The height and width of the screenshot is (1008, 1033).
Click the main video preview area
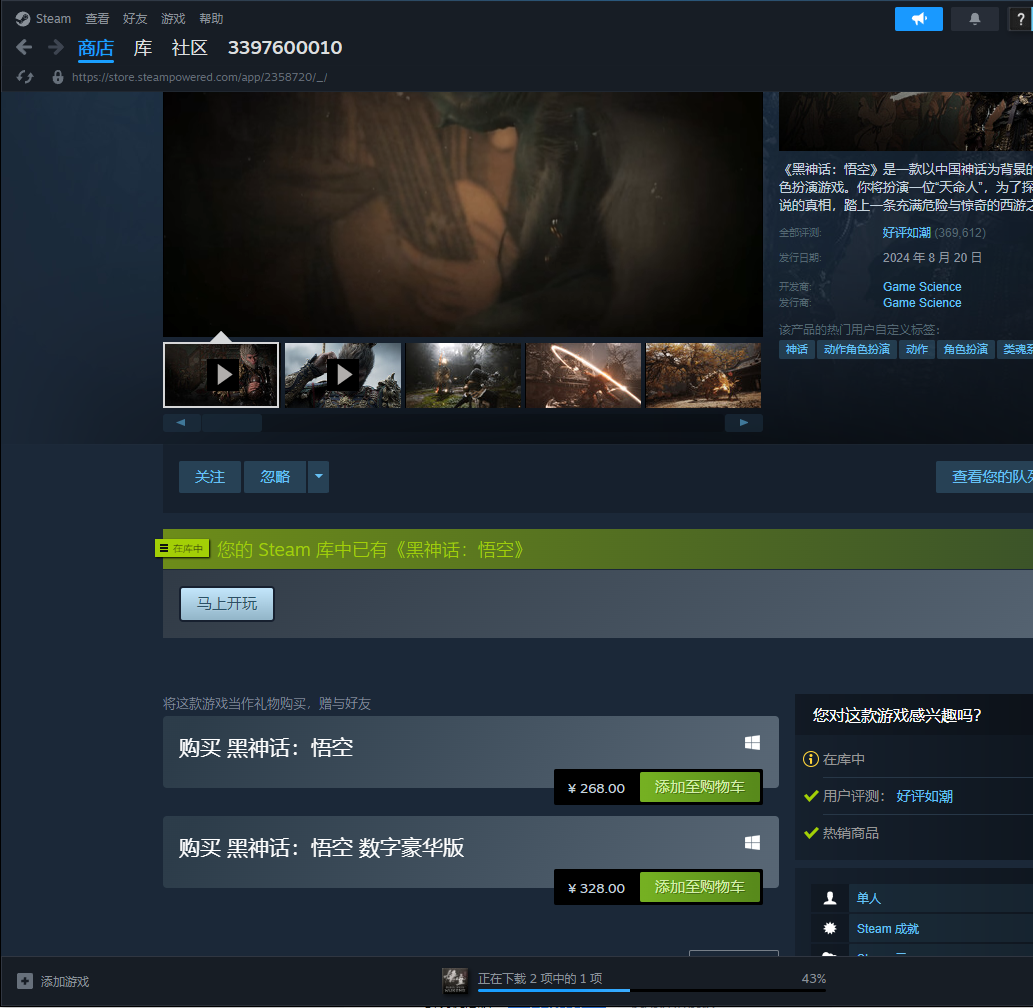(462, 214)
